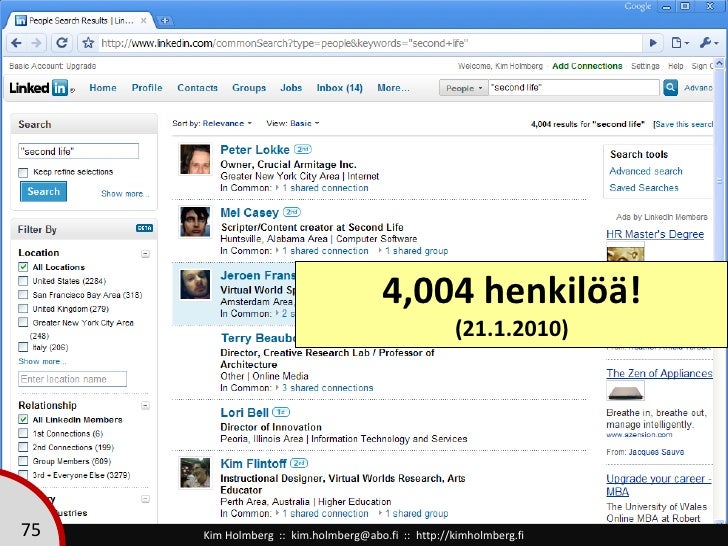Viewport: 728px width, 546px height.
Task: Expand Mel Casey's 1 shared group
Action: pyautogui.click(x=413, y=251)
